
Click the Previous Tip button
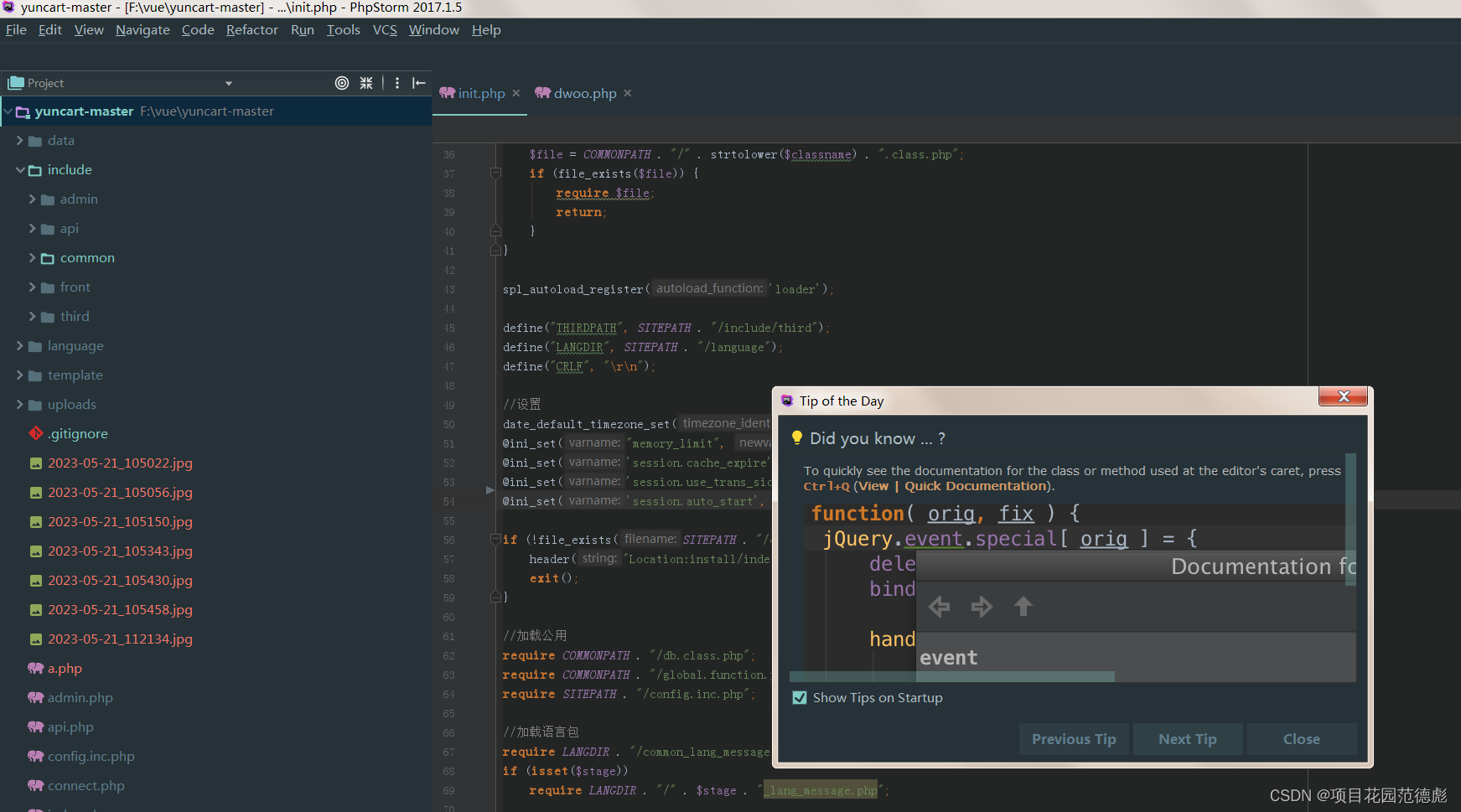[1074, 739]
